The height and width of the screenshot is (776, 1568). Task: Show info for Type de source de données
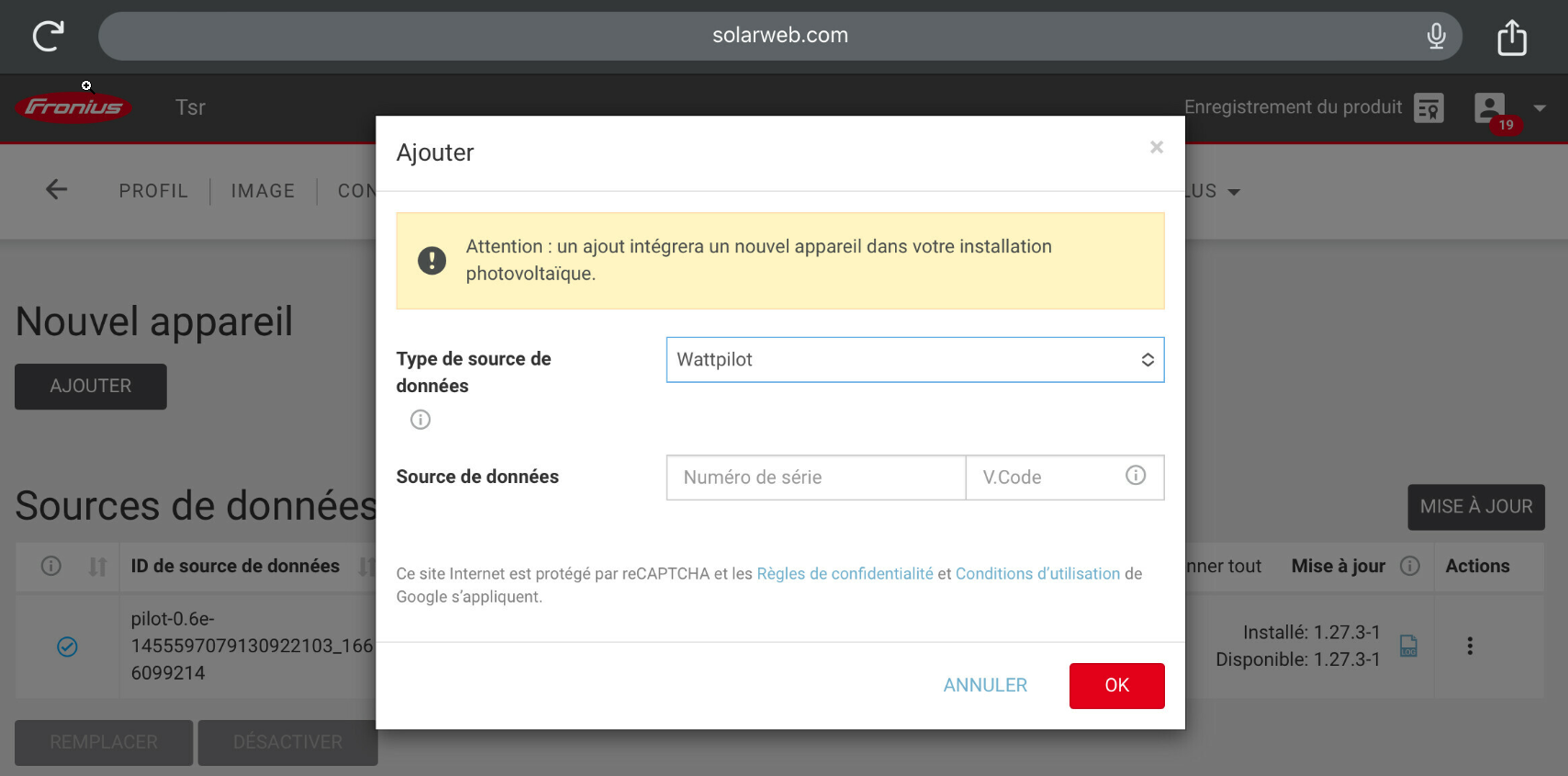pyautogui.click(x=420, y=420)
